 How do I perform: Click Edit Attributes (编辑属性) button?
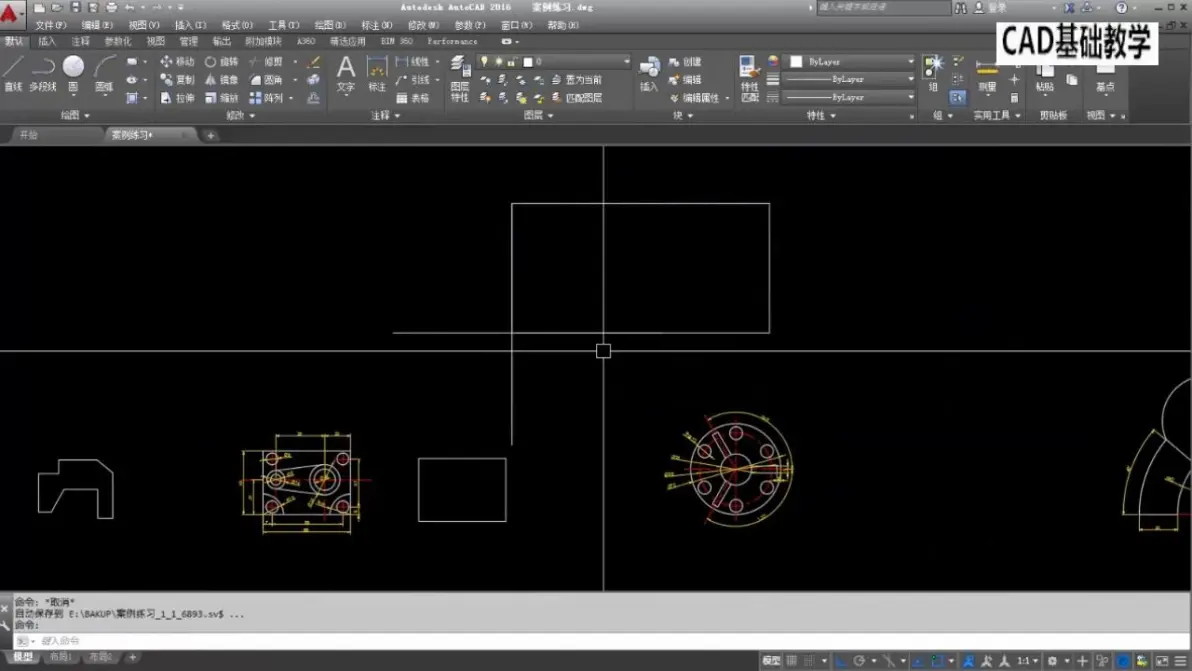tap(694, 98)
